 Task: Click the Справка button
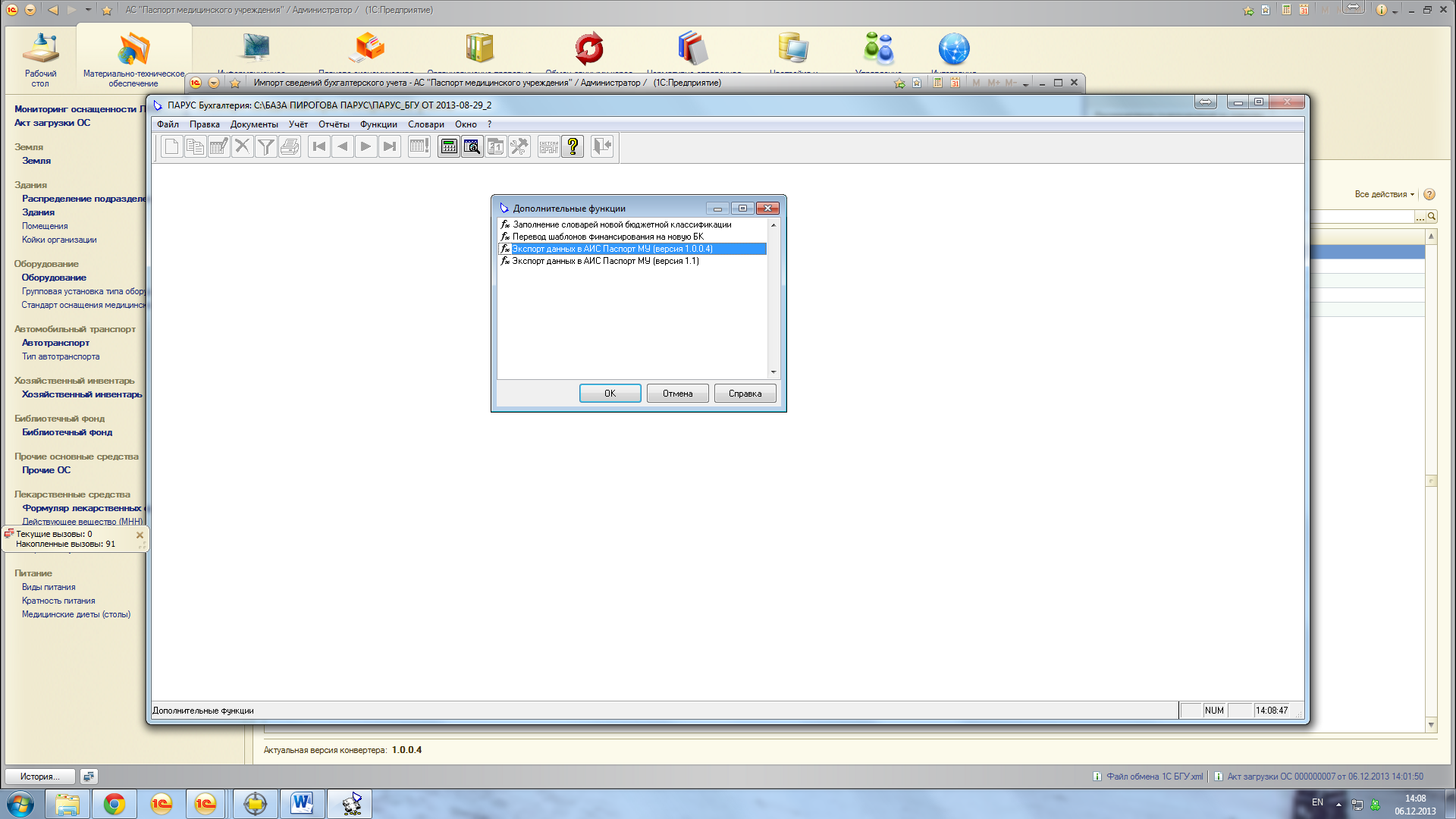[x=745, y=394]
